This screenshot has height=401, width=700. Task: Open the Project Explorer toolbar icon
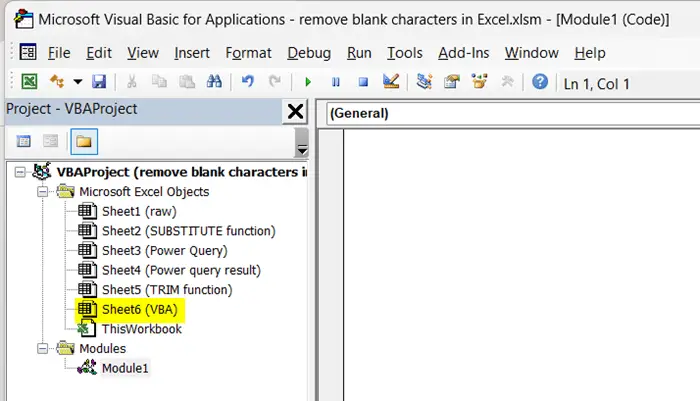[x=424, y=82]
